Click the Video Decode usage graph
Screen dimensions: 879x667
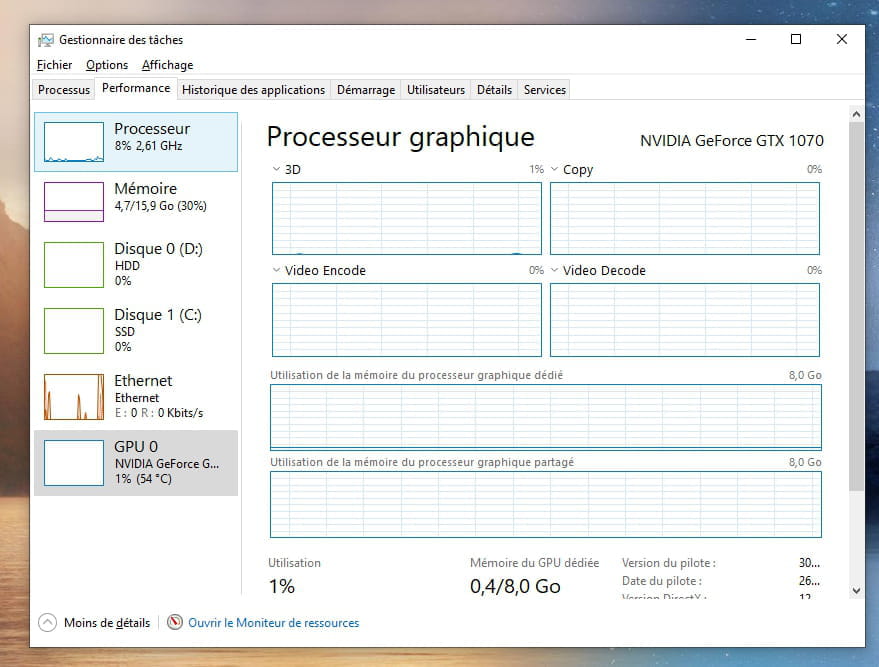pyautogui.click(x=684, y=319)
